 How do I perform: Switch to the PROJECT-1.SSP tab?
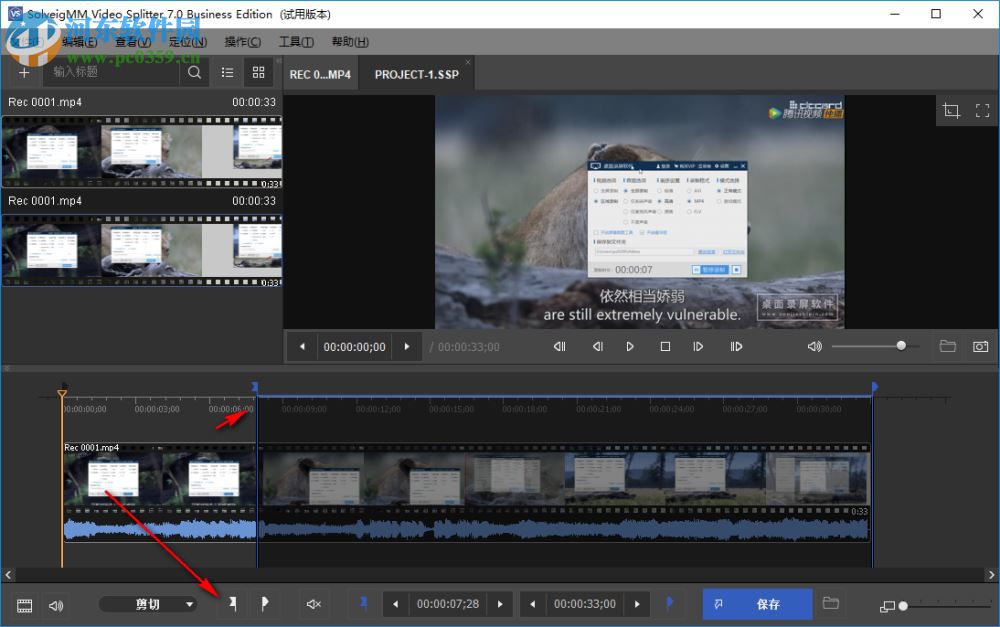coord(416,73)
